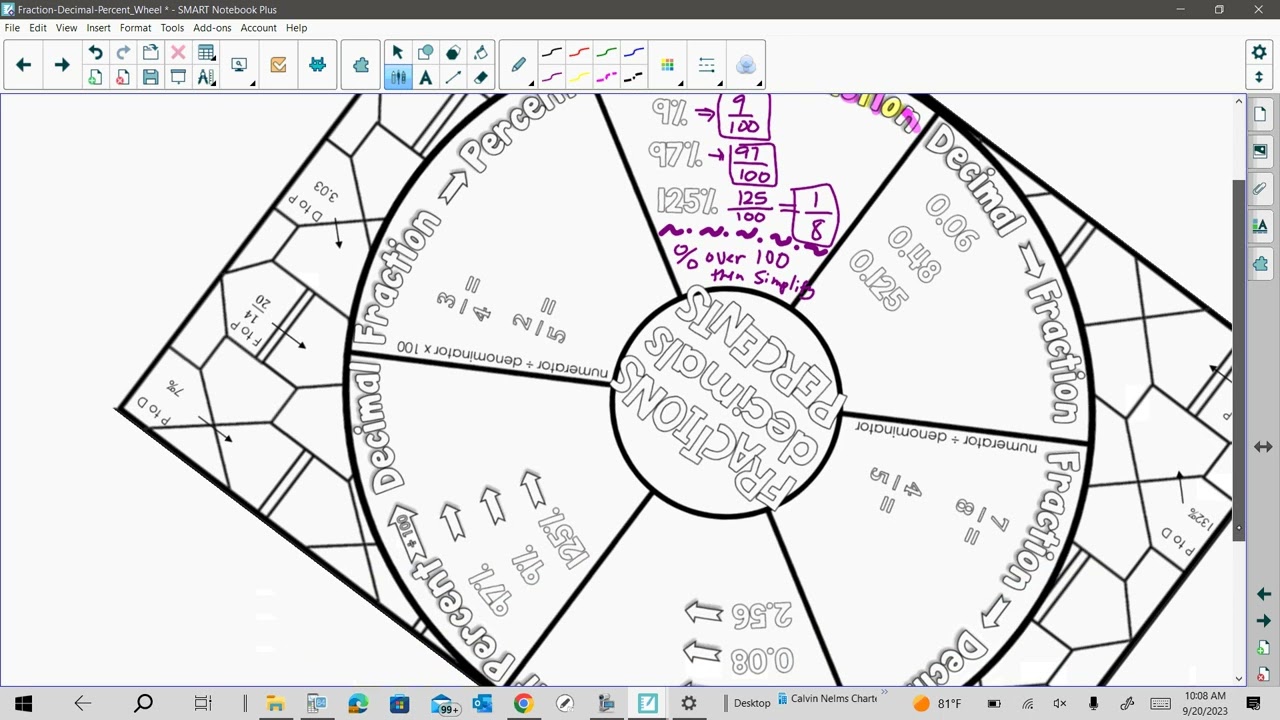Open the Account menu
Image resolution: width=1280 pixels, height=720 pixels.
click(x=258, y=28)
